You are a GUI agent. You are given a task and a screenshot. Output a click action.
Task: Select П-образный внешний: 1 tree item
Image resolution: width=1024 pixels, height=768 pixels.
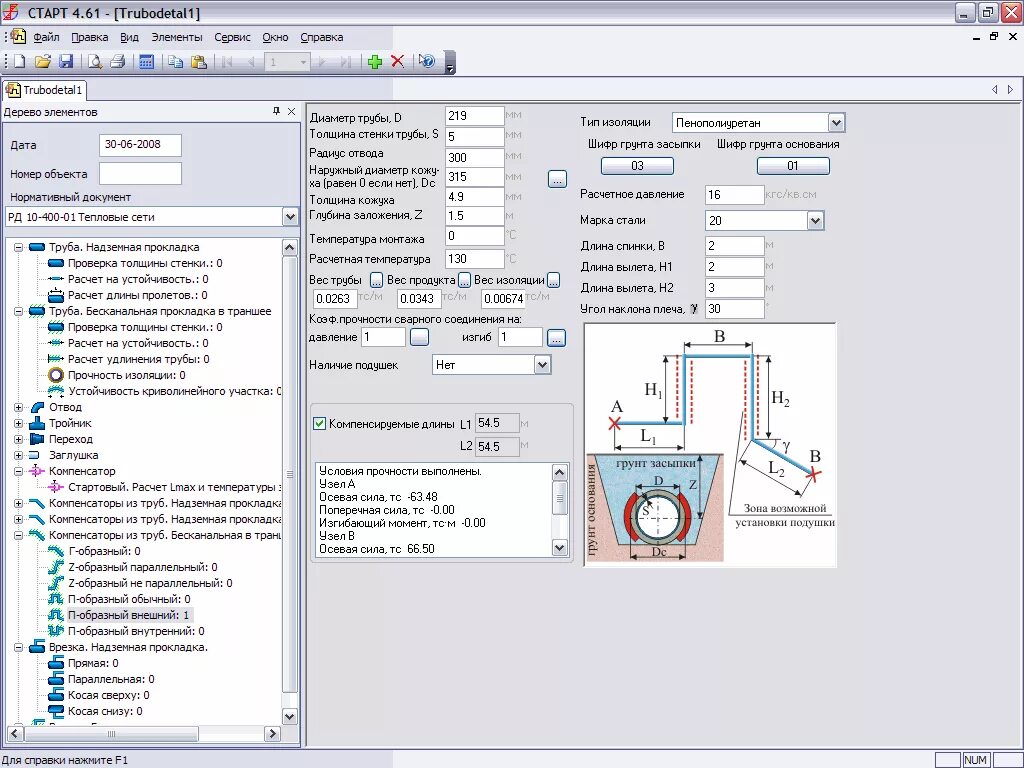[129, 615]
